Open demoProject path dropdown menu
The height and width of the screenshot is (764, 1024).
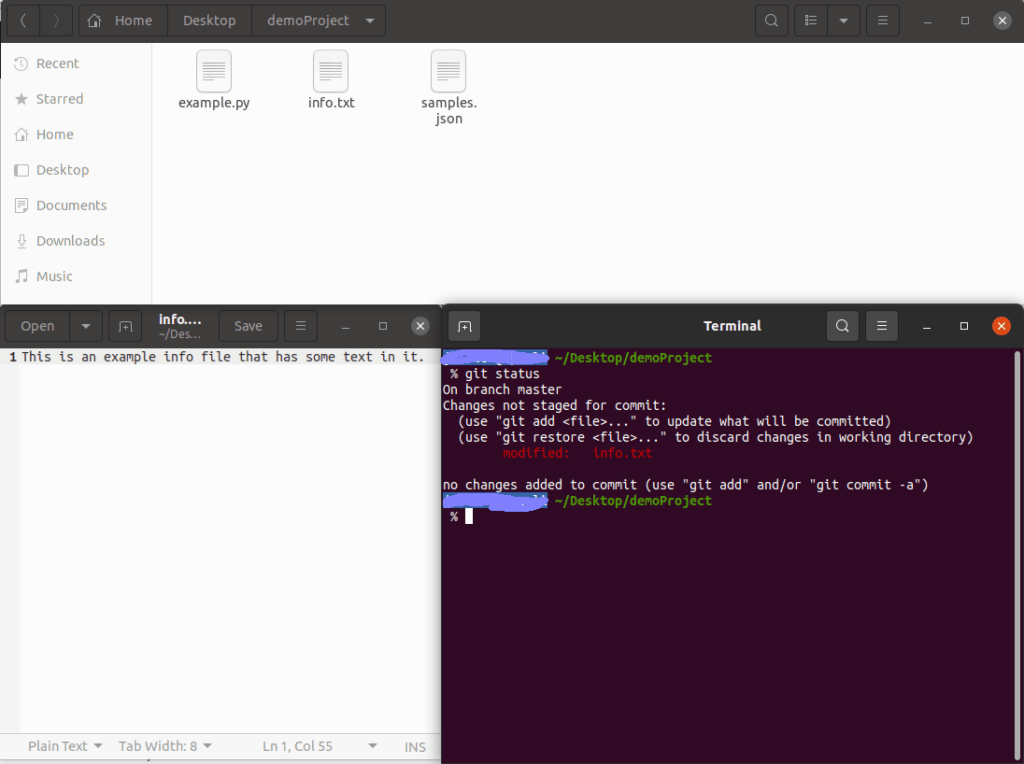[x=370, y=20]
